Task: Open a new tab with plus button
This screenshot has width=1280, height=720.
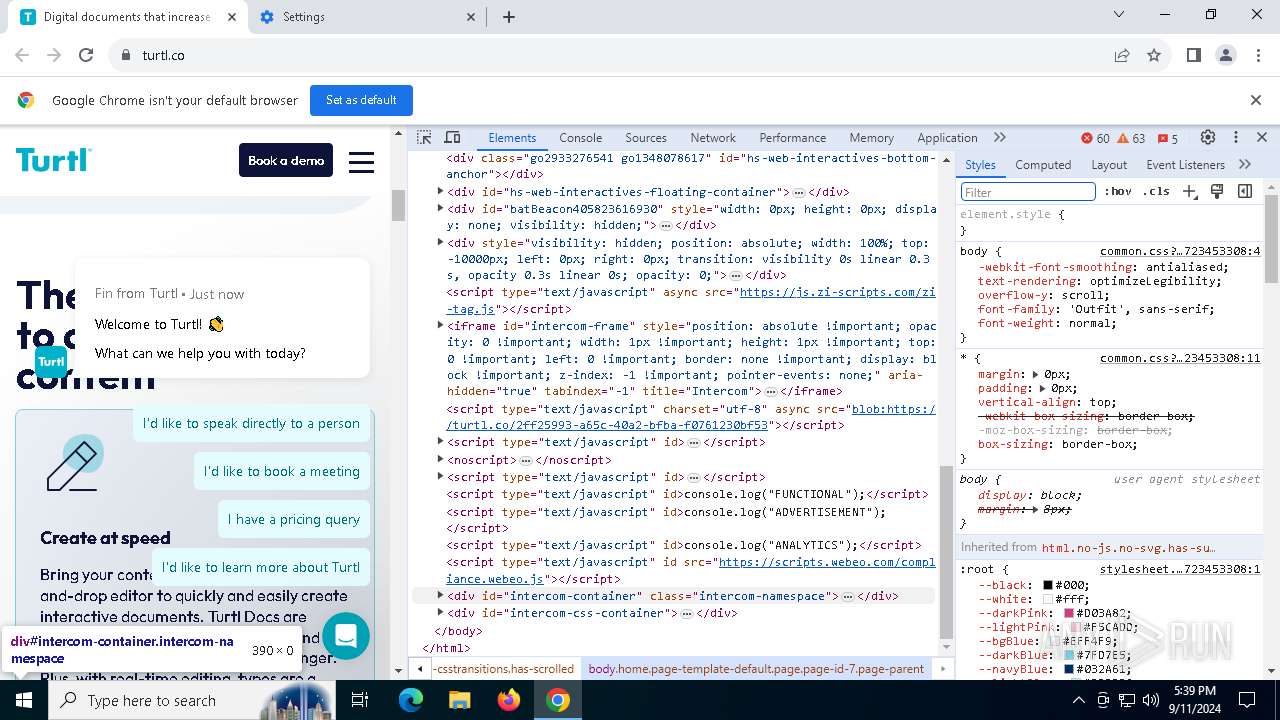Action: [509, 17]
